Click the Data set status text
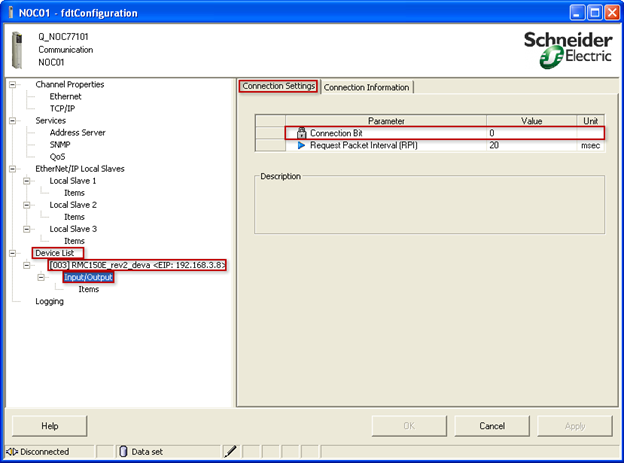624x463 pixels. [x=147, y=452]
